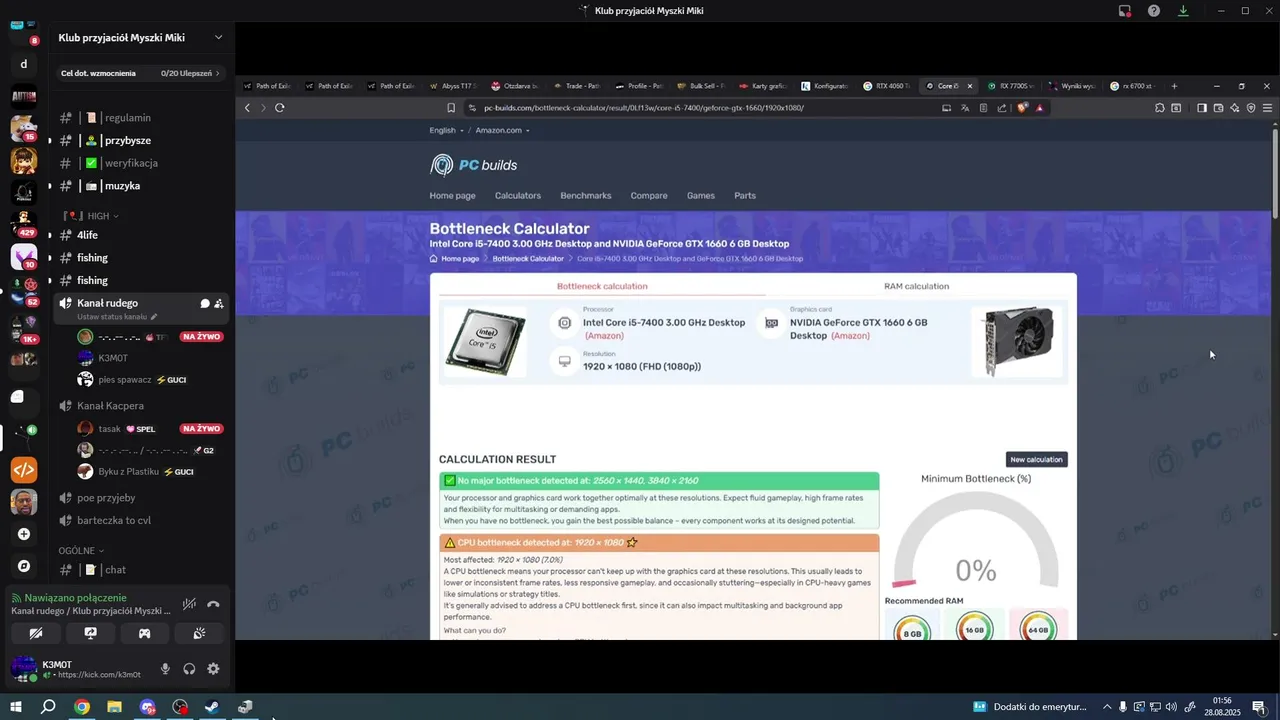Click Discord download update arrow
Screen dimensions: 1280x720
click(1183, 11)
